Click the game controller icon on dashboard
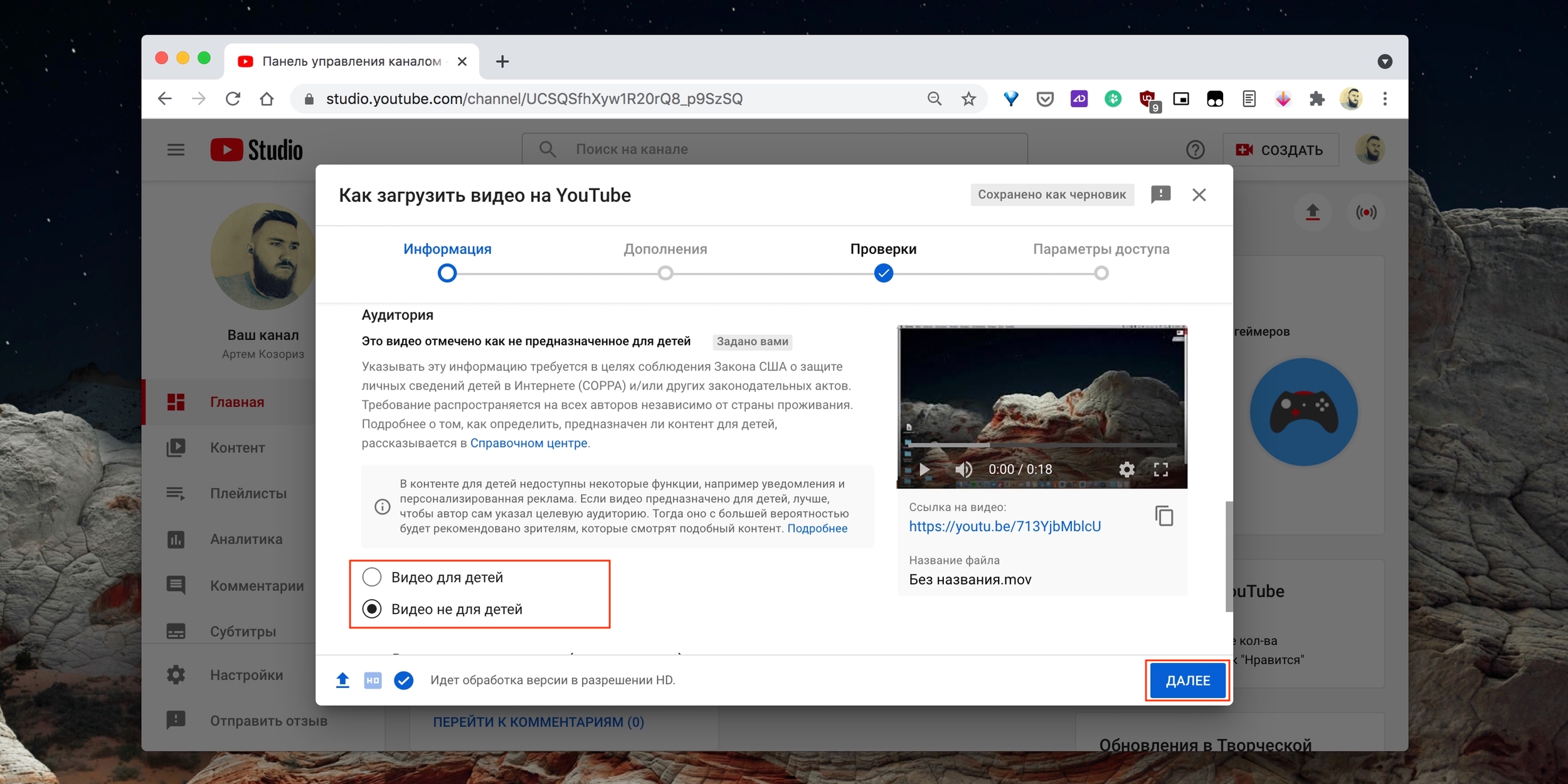The image size is (1568, 784). point(1303,412)
